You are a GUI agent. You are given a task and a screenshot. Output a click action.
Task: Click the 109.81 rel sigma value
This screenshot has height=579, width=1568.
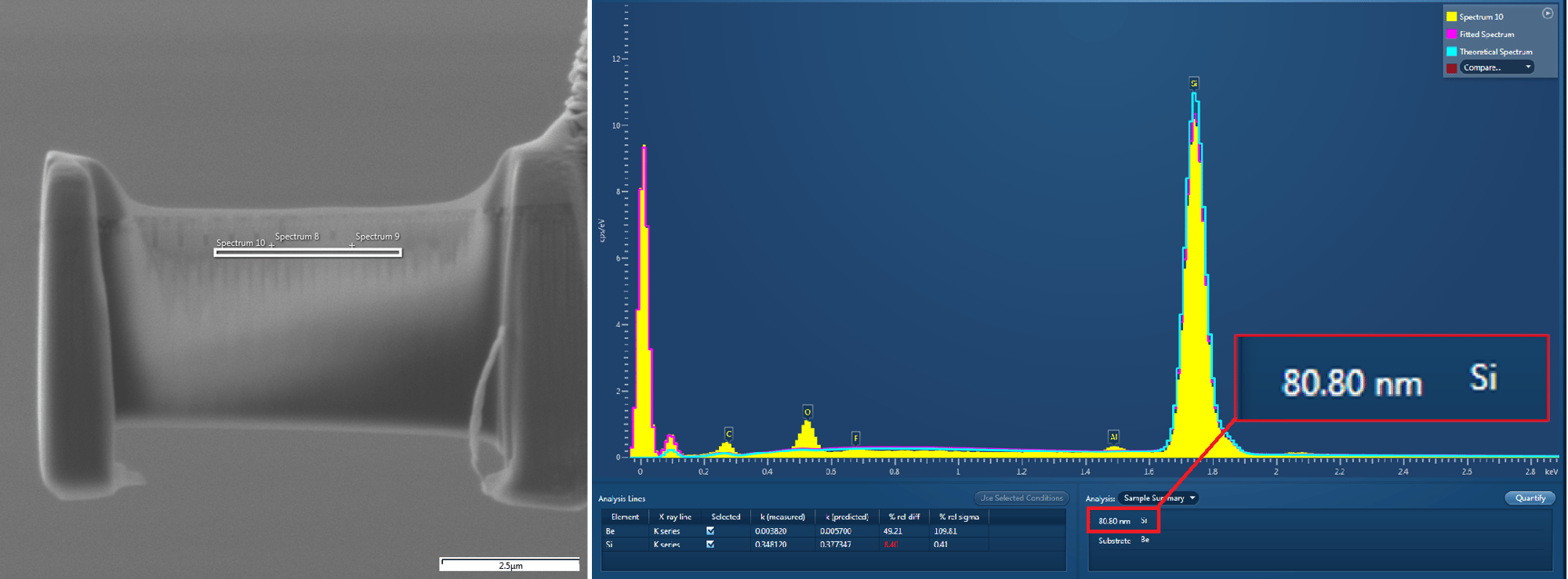tap(946, 531)
